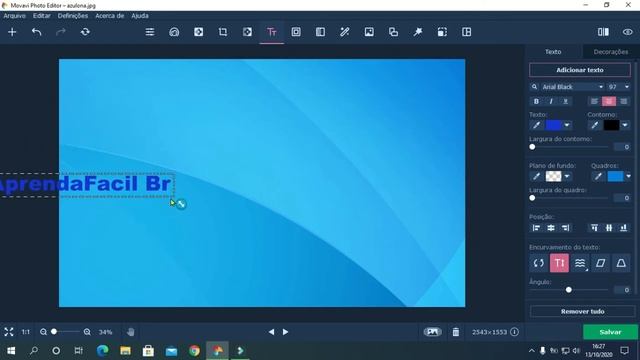Toggle italic text formatting
Screen dimensions: 640x360
tap(551, 101)
